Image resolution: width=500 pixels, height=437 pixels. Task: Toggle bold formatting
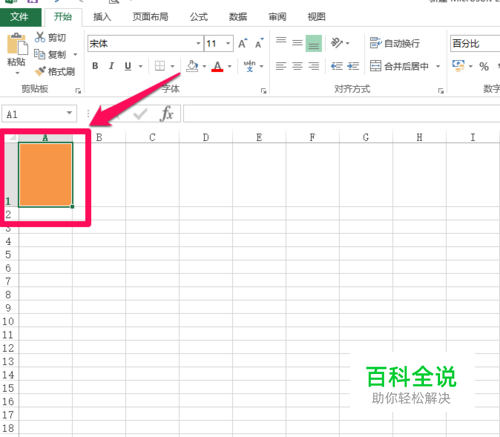(95, 66)
